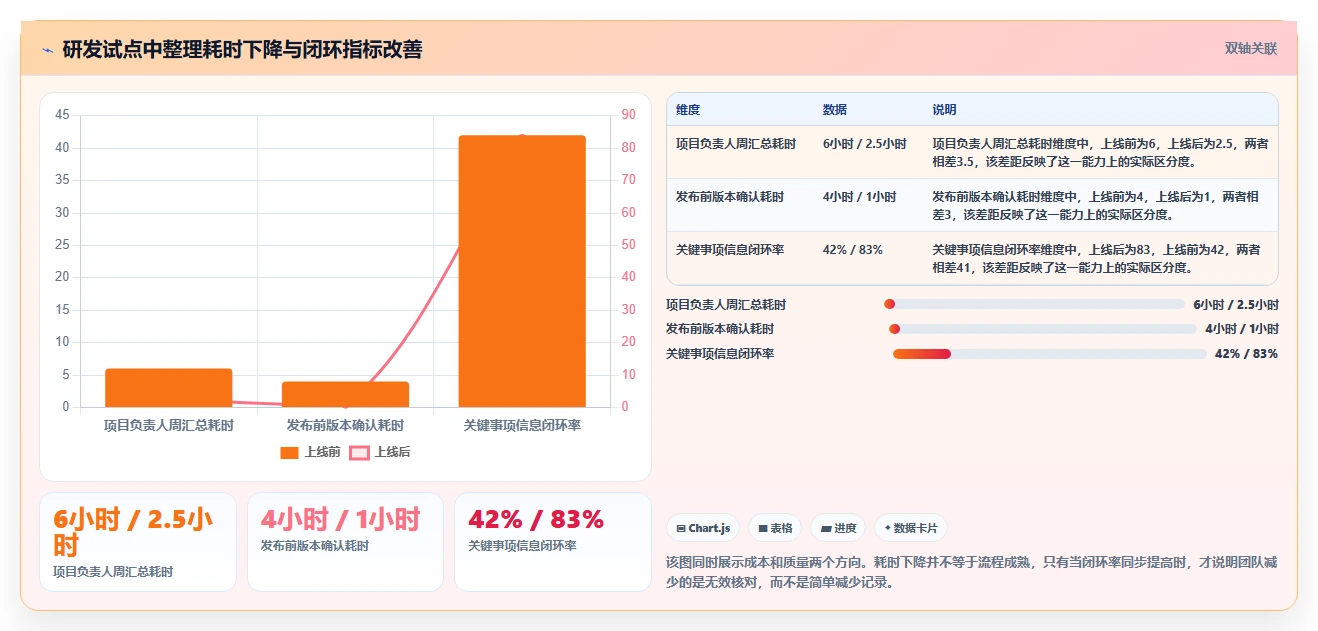The width and height of the screenshot is (1318, 631).
Task: Click the left axis value 45
Action: tap(62, 115)
